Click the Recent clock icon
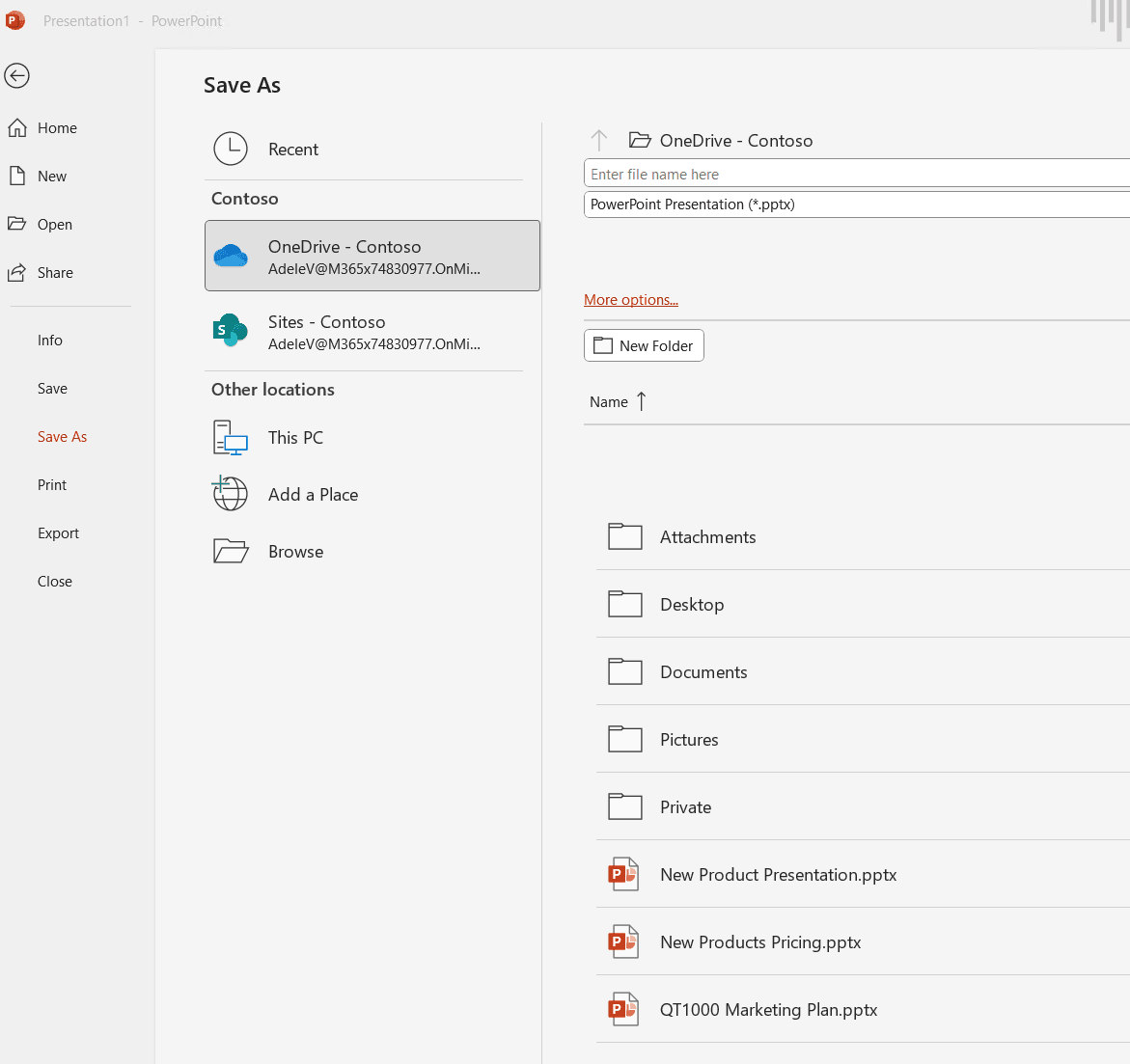 (x=231, y=149)
